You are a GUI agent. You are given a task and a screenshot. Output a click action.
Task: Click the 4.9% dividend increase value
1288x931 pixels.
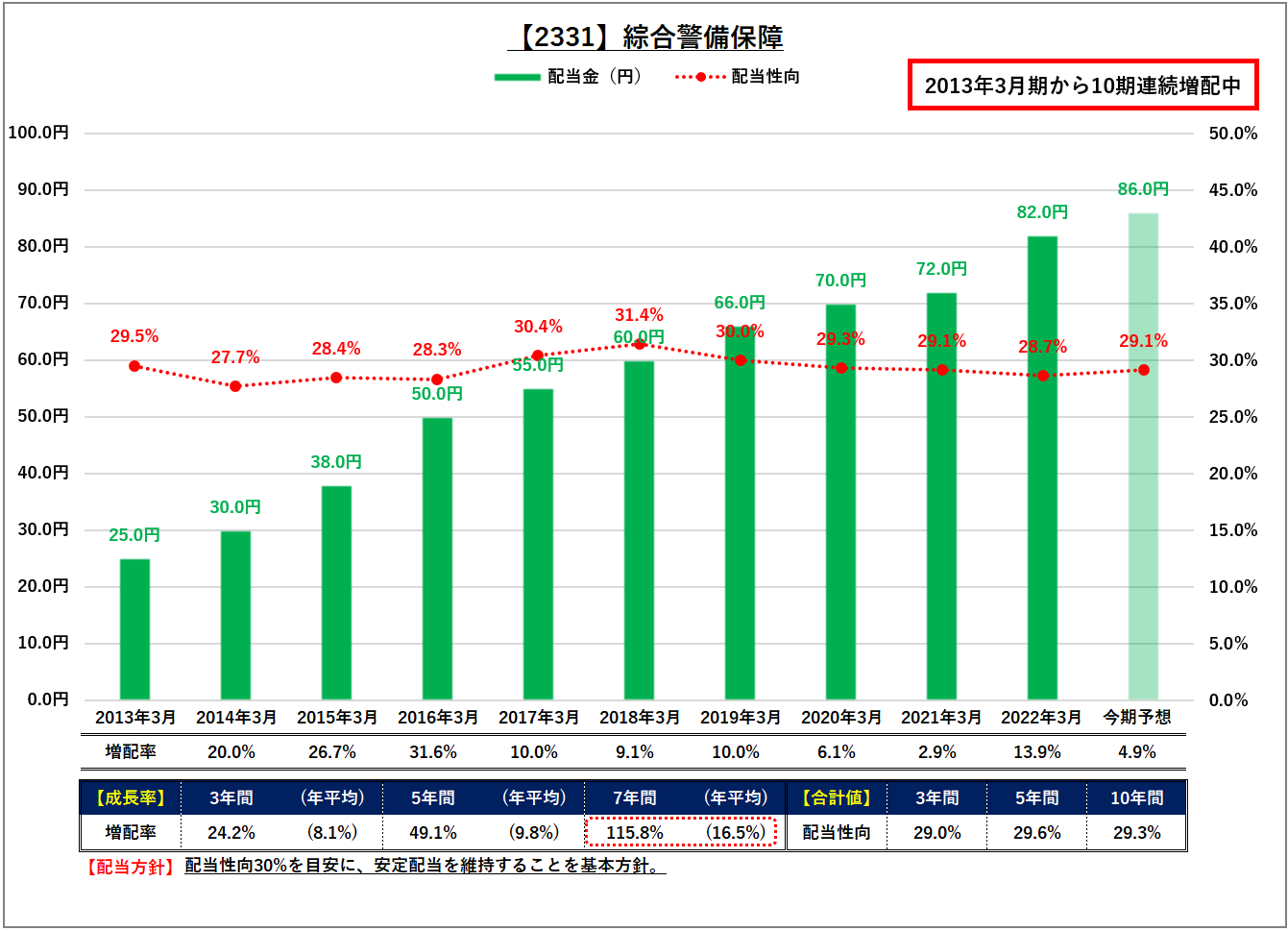(1137, 752)
